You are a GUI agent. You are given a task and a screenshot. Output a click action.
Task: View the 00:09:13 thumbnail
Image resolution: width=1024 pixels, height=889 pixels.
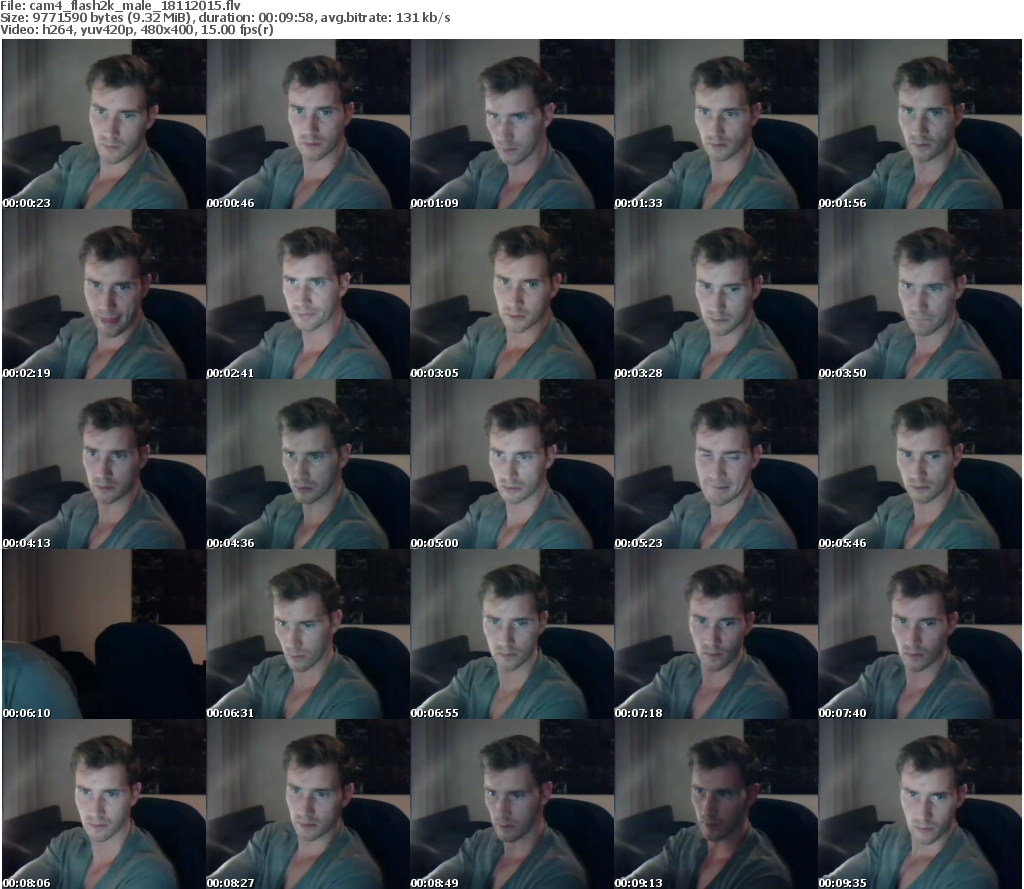click(716, 804)
